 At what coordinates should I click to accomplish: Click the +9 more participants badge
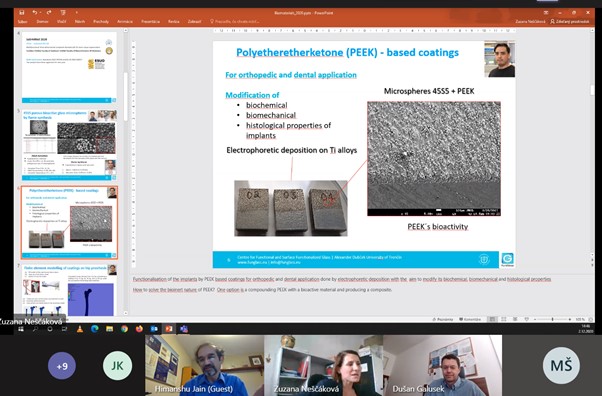62,366
